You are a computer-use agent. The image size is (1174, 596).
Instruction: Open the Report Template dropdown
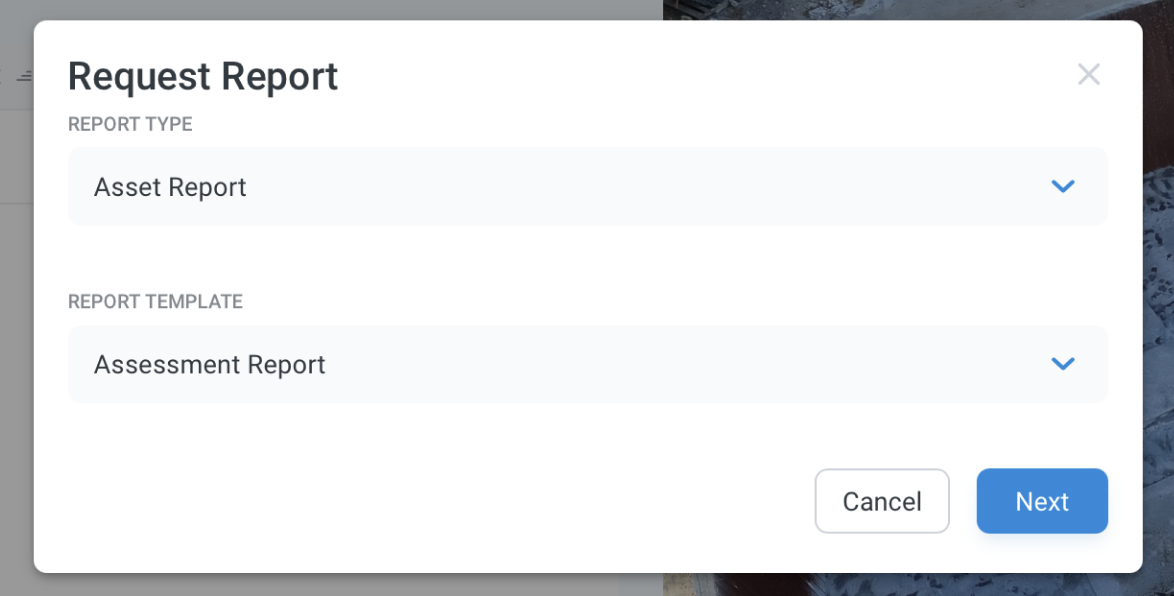(587, 364)
